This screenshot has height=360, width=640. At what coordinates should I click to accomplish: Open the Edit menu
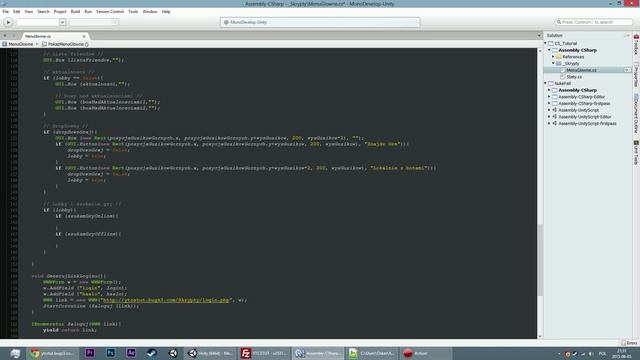tap(16, 11)
